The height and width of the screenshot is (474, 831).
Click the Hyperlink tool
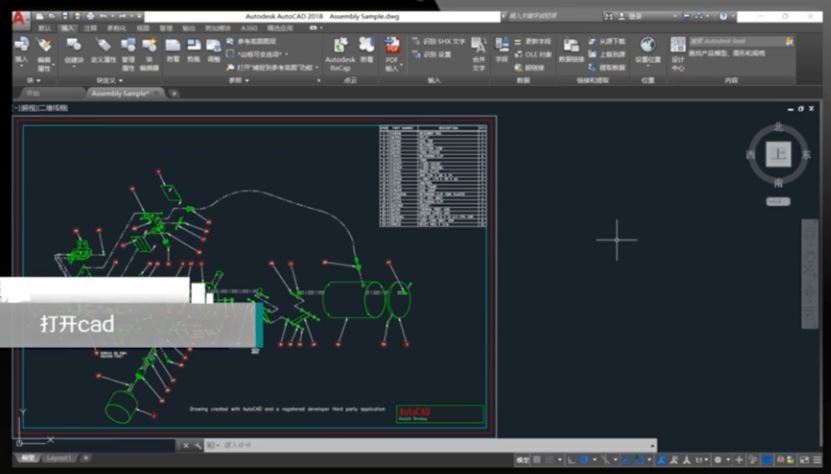[x=529, y=67]
